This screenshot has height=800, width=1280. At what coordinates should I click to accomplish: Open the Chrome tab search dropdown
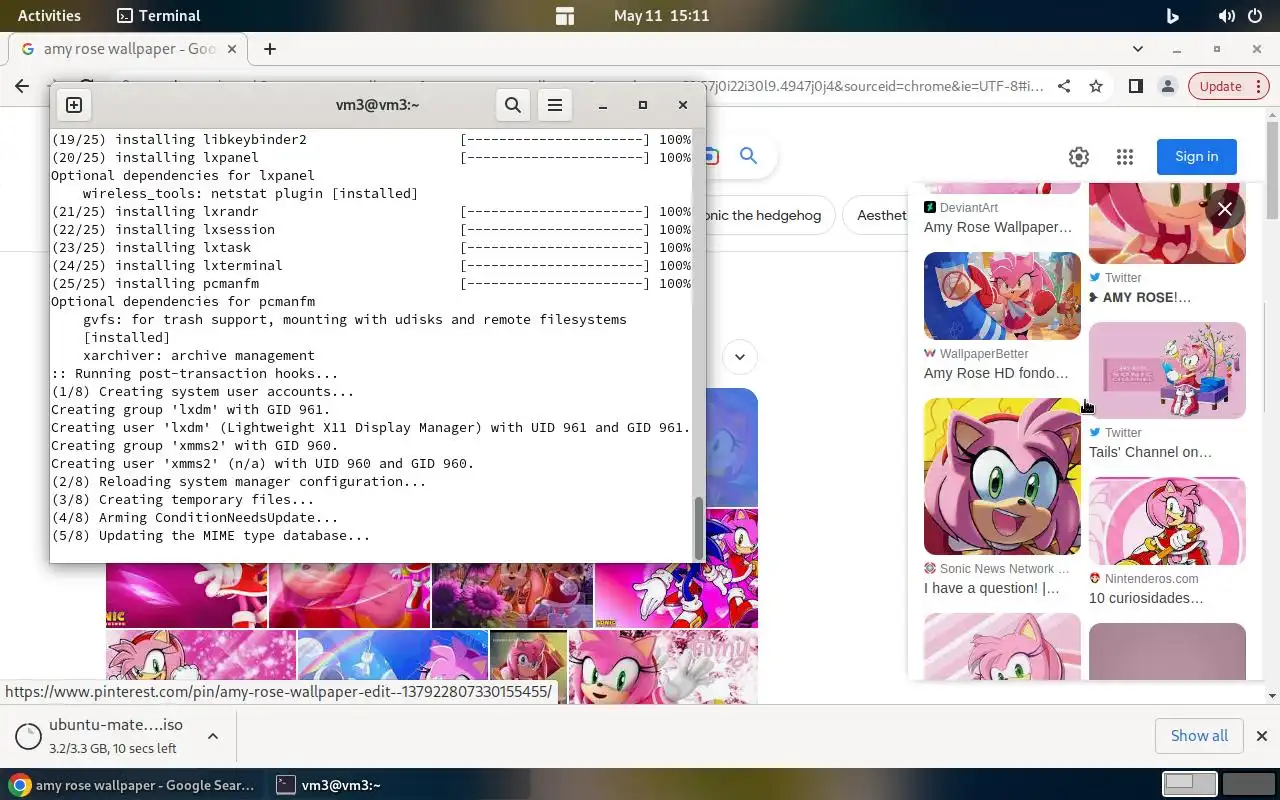click(1138, 48)
